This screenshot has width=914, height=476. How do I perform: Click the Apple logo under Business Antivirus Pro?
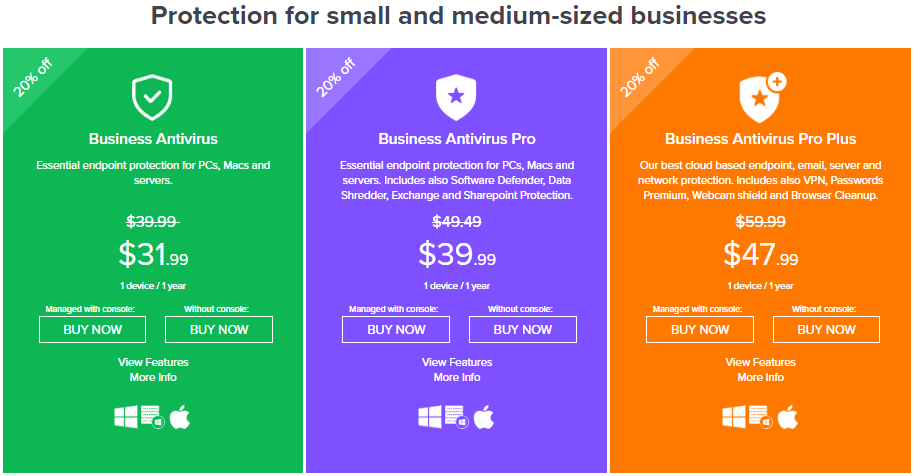483,417
